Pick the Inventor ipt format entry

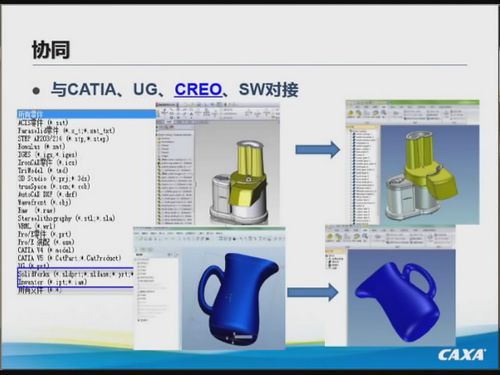pyautogui.click(x=52, y=282)
